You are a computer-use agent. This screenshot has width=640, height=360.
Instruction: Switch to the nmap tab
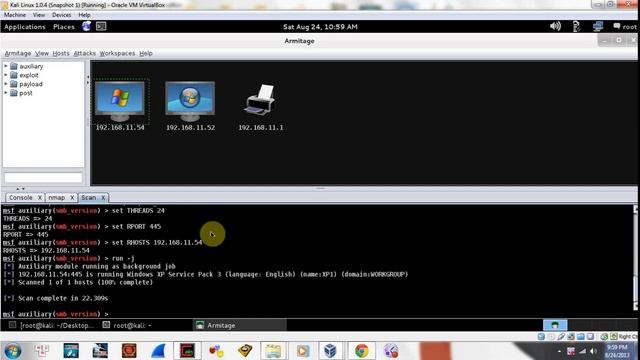57,198
